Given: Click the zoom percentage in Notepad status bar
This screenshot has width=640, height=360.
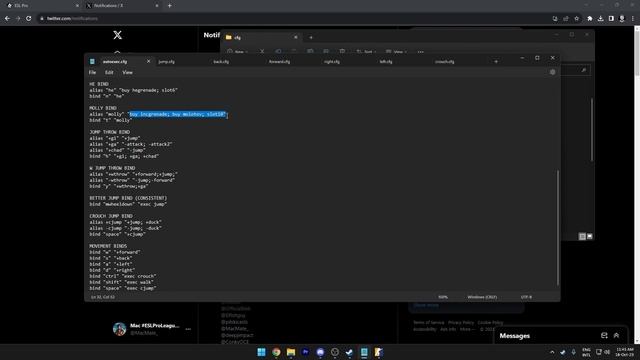Looking at the screenshot, I should [443, 297].
